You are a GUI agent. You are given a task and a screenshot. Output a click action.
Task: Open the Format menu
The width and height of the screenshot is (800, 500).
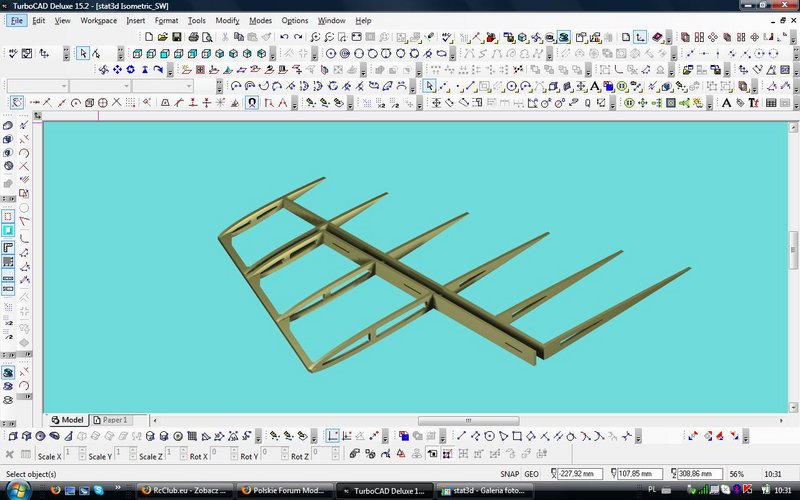(166, 20)
